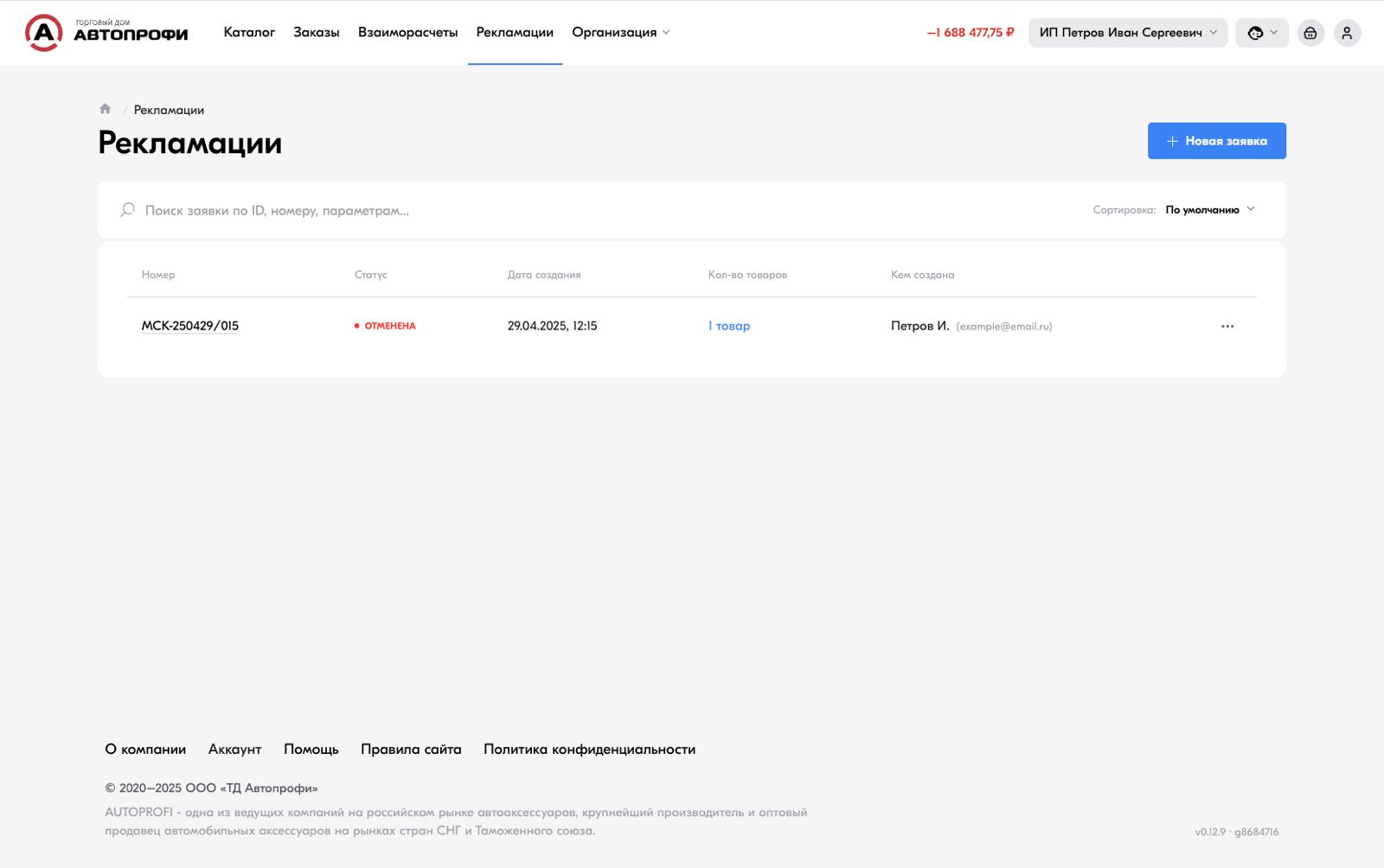The image size is (1384, 868).
Task: Open the shopping basket icon
Action: click(1310, 33)
